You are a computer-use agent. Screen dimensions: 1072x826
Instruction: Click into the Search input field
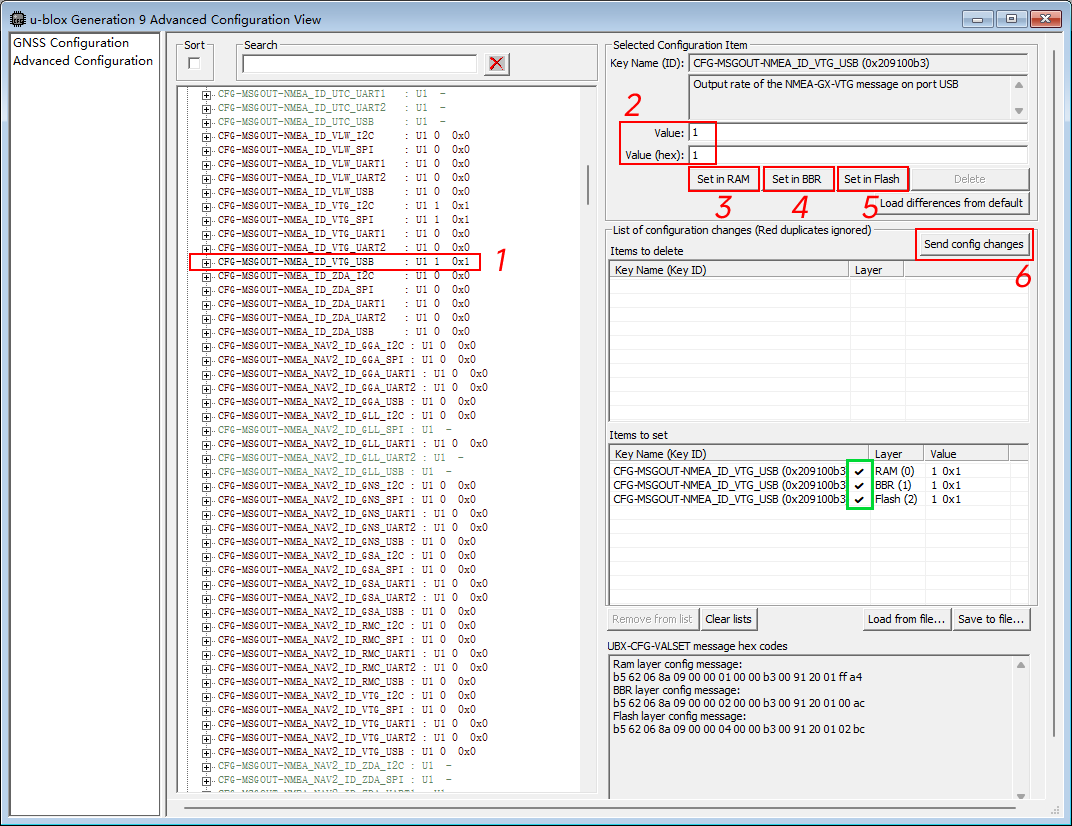360,64
